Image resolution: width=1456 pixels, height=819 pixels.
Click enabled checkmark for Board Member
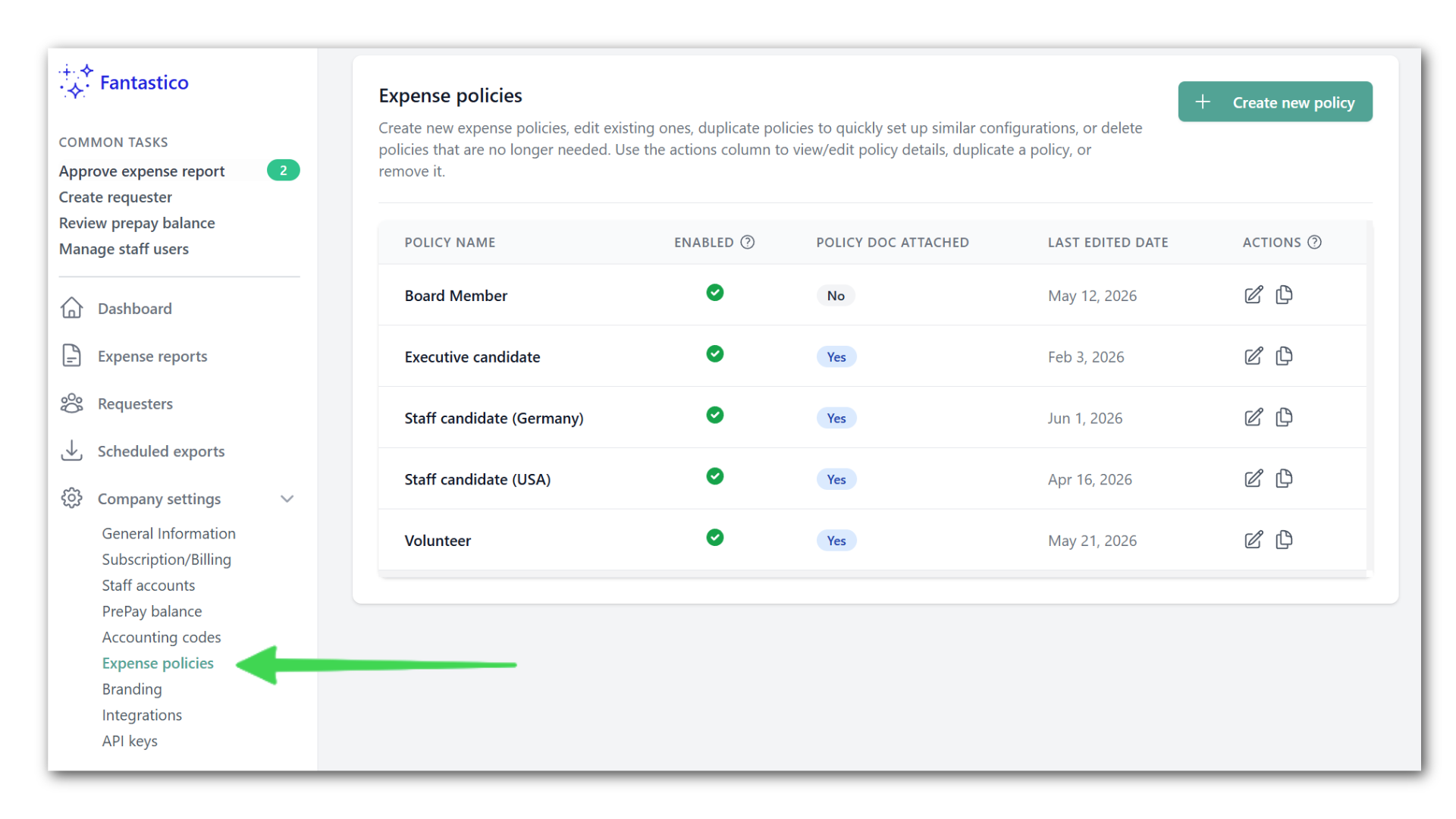714,293
